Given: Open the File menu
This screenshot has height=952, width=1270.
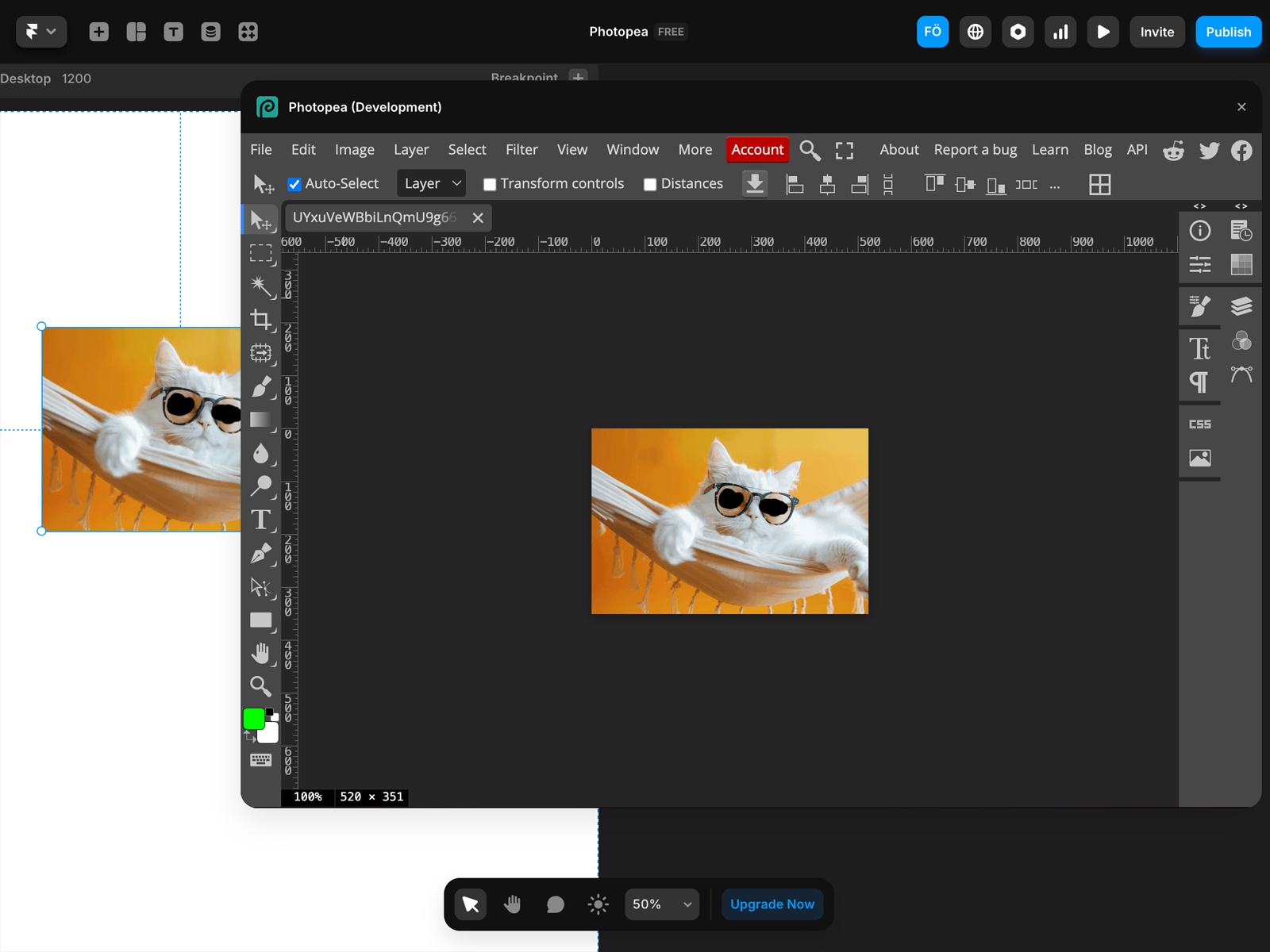Looking at the screenshot, I should coord(261,150).
